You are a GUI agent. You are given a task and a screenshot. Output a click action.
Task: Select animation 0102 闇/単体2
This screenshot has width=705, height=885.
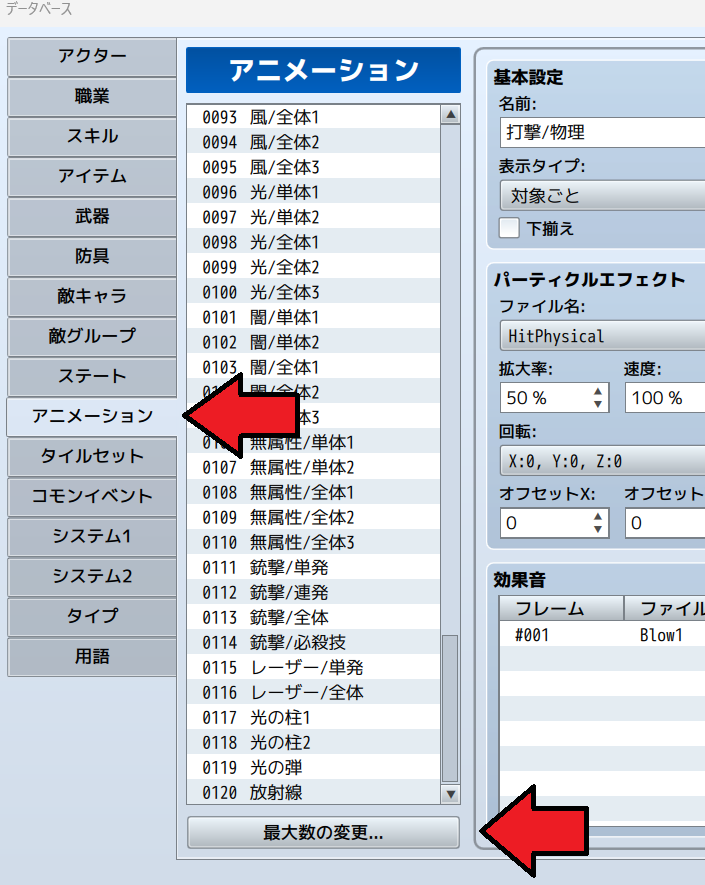313,342
